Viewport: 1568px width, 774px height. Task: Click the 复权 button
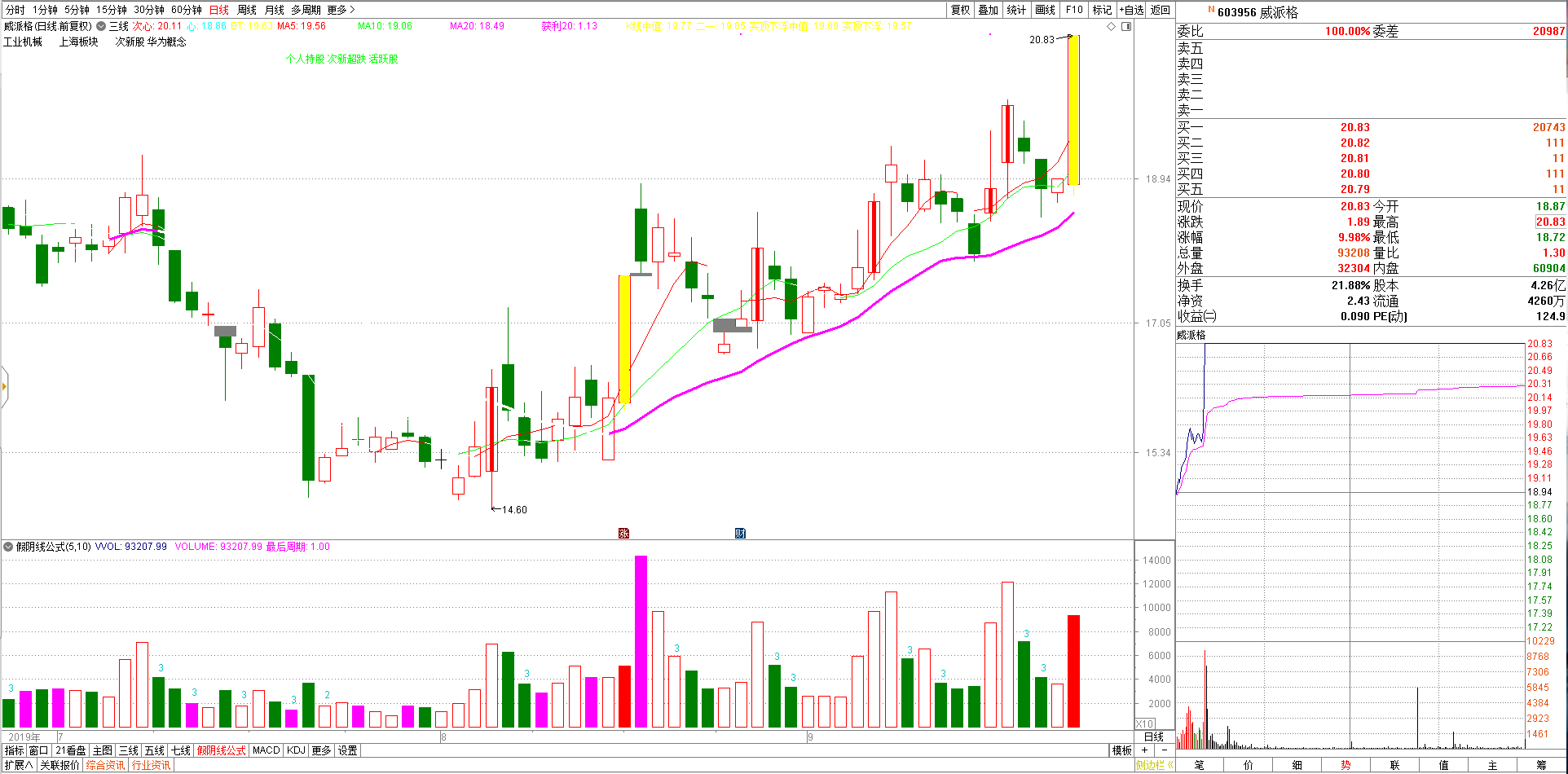click(961, 10)
